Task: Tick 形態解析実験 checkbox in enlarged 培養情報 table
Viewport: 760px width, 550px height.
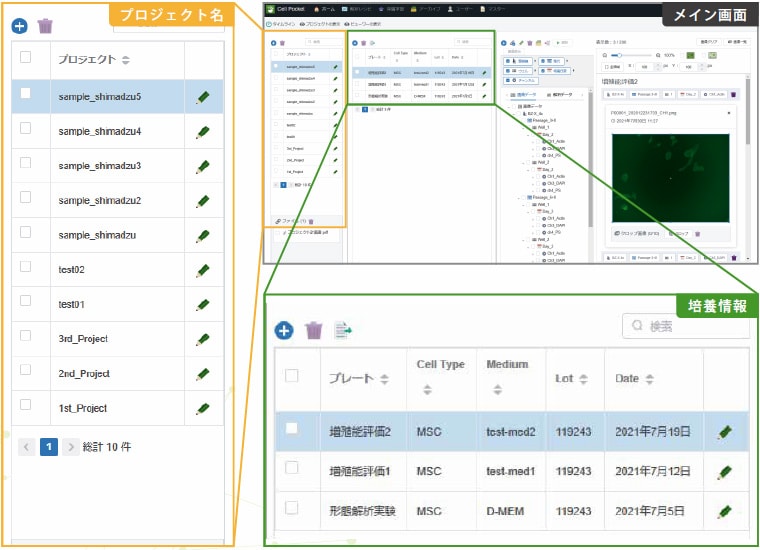Action: click(292, 507)
